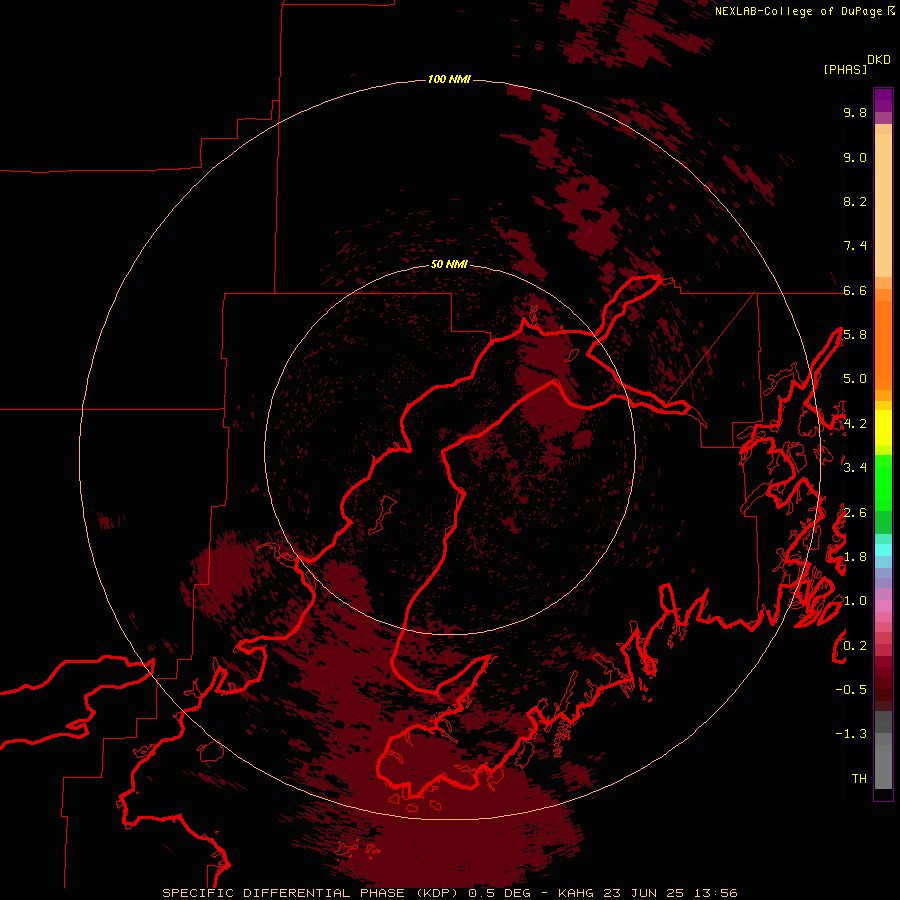Screen dimensions: 900x900
Task: Pick the pink segment of the color scale
Action: click(x=883, y=606)
